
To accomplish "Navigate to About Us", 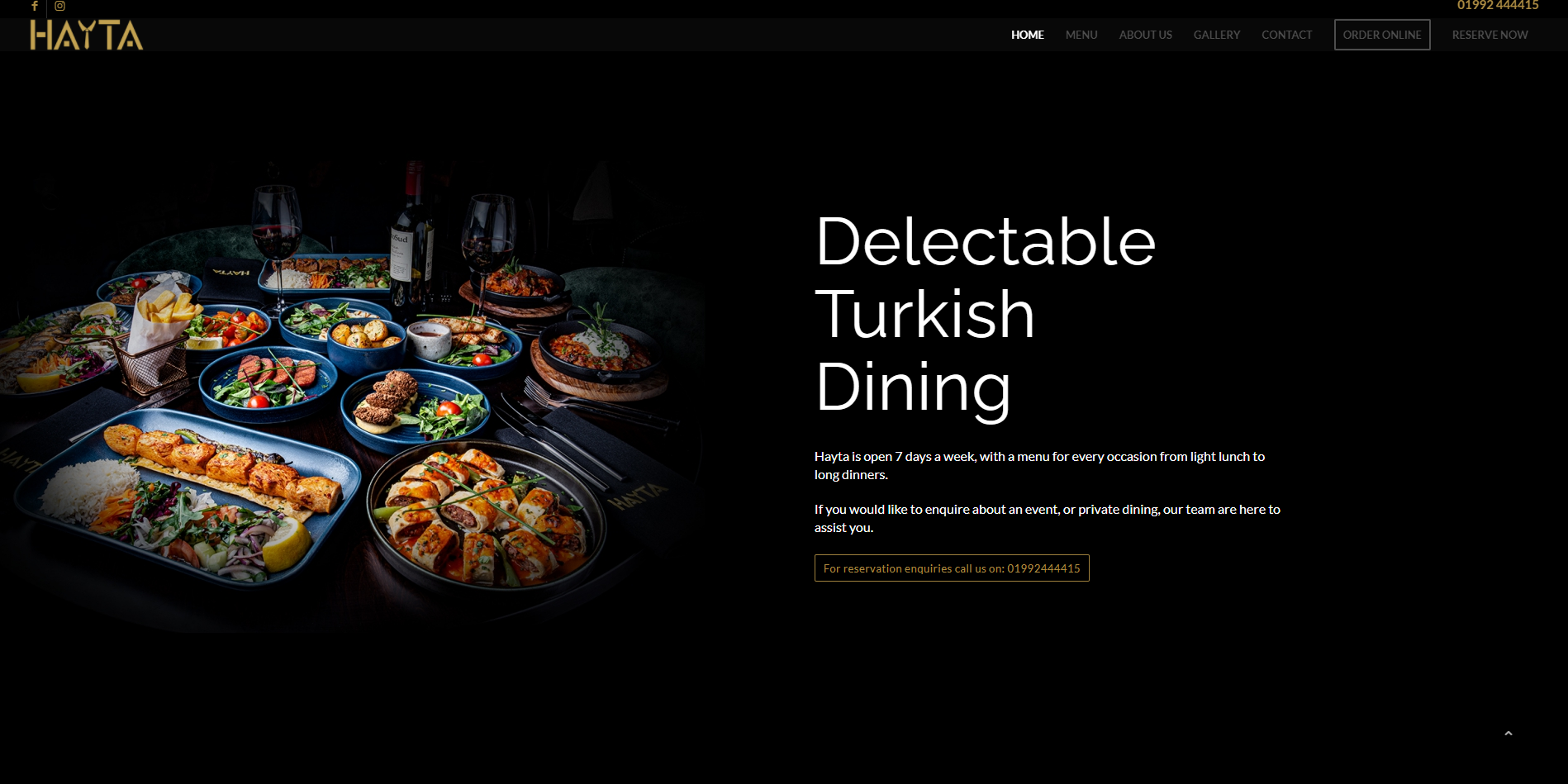I will click(1145, 35).
